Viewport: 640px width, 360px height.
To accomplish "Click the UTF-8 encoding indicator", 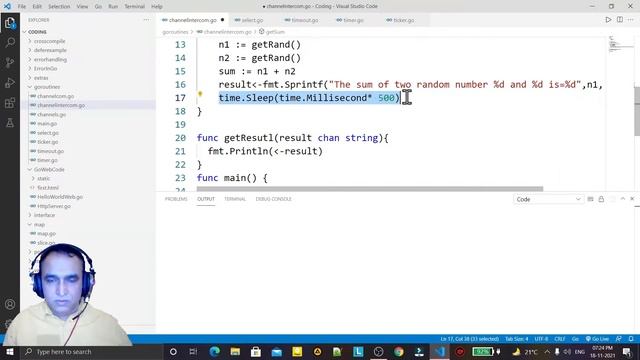I will click(x=541, y=339).
